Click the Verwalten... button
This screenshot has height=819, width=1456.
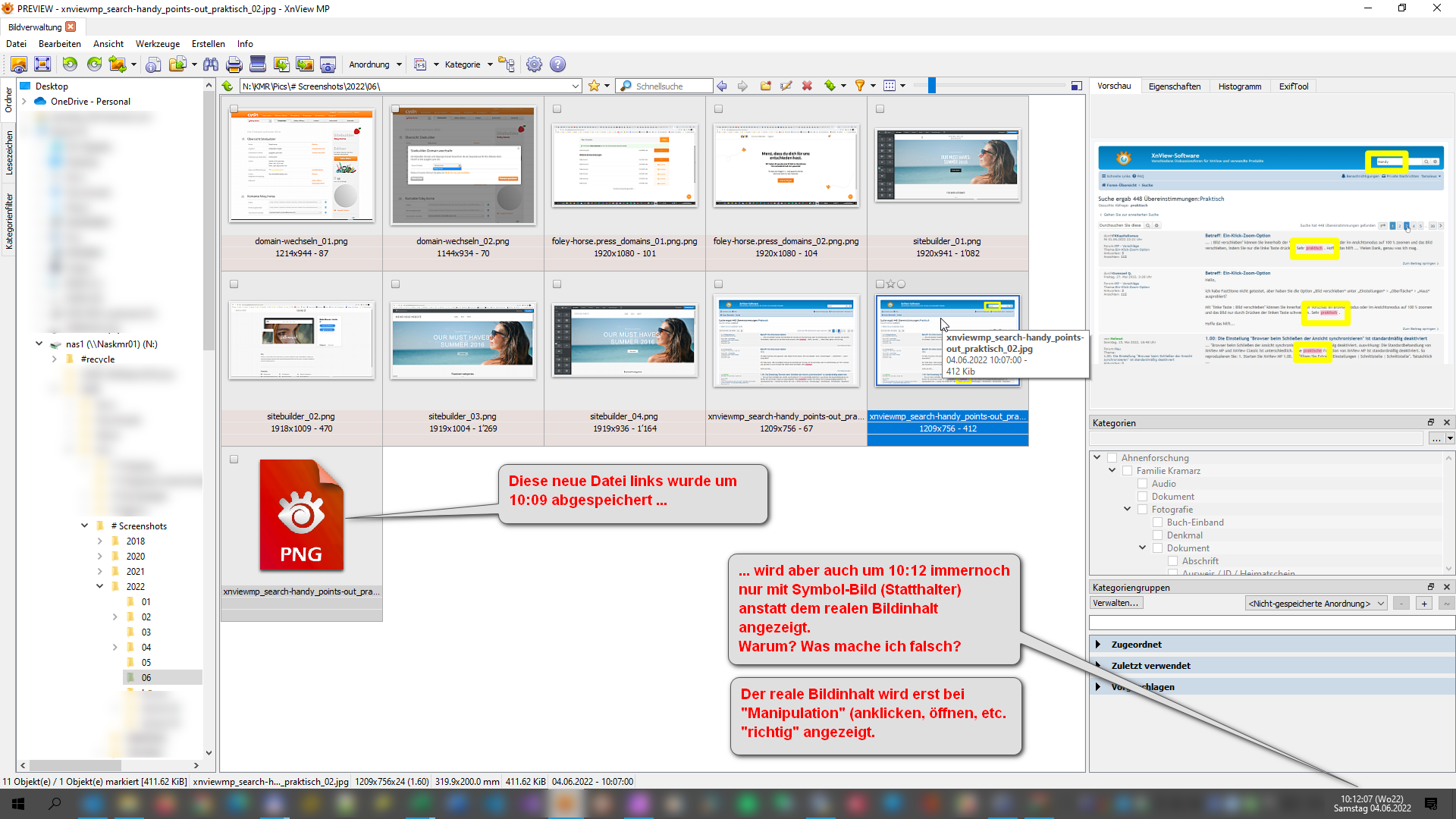pyautogui.click(x=1116, y=604)
